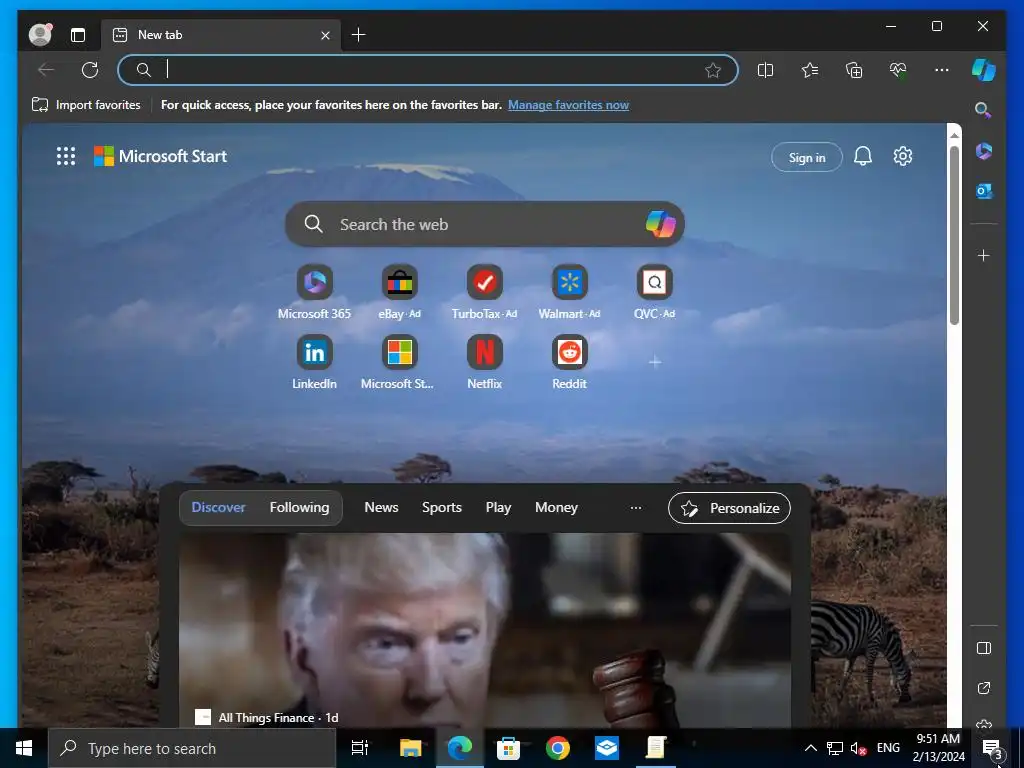This screenshot has width=1024, height=768.
Task: Open the Windows Start menu
Action: (24, 748)
